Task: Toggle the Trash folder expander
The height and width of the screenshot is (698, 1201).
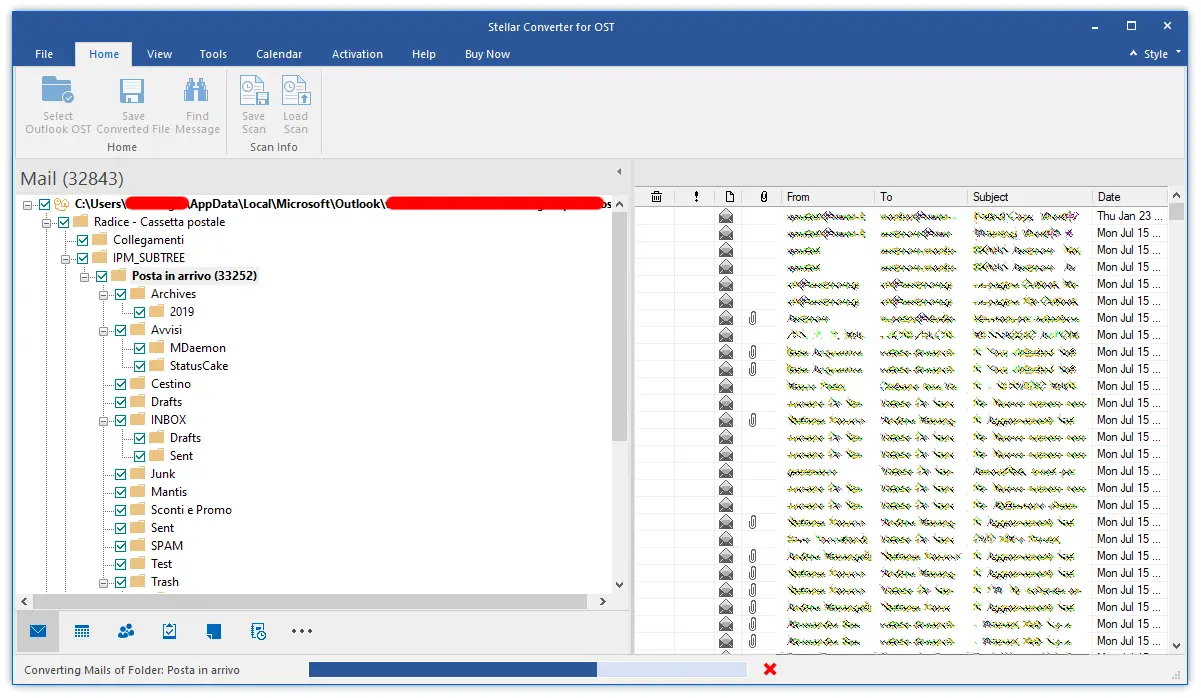Action: [104, 582]
